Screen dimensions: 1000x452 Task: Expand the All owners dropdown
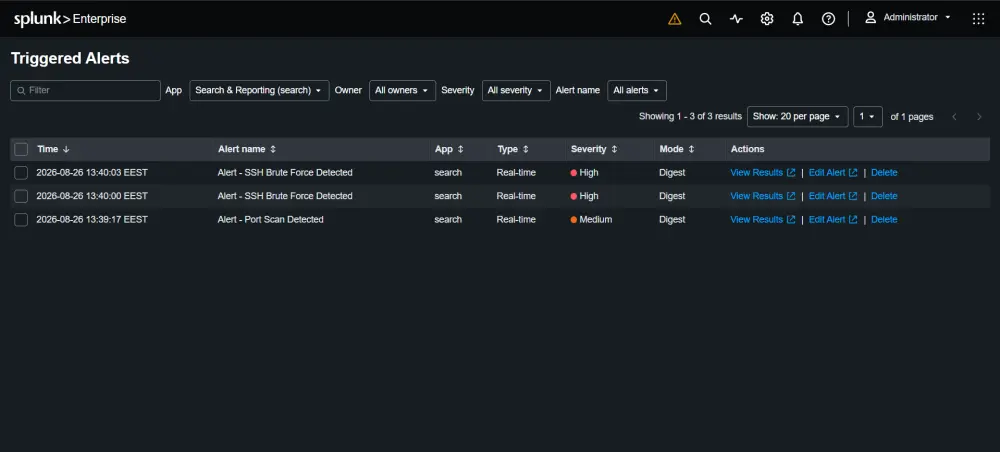click(402, 91)
